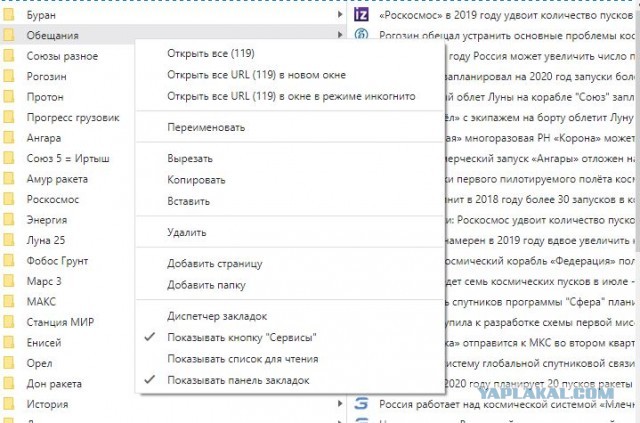Open the Фобос Грунт folder
The height and width of the screenshot is (423, 640).
tap(57, 261)
